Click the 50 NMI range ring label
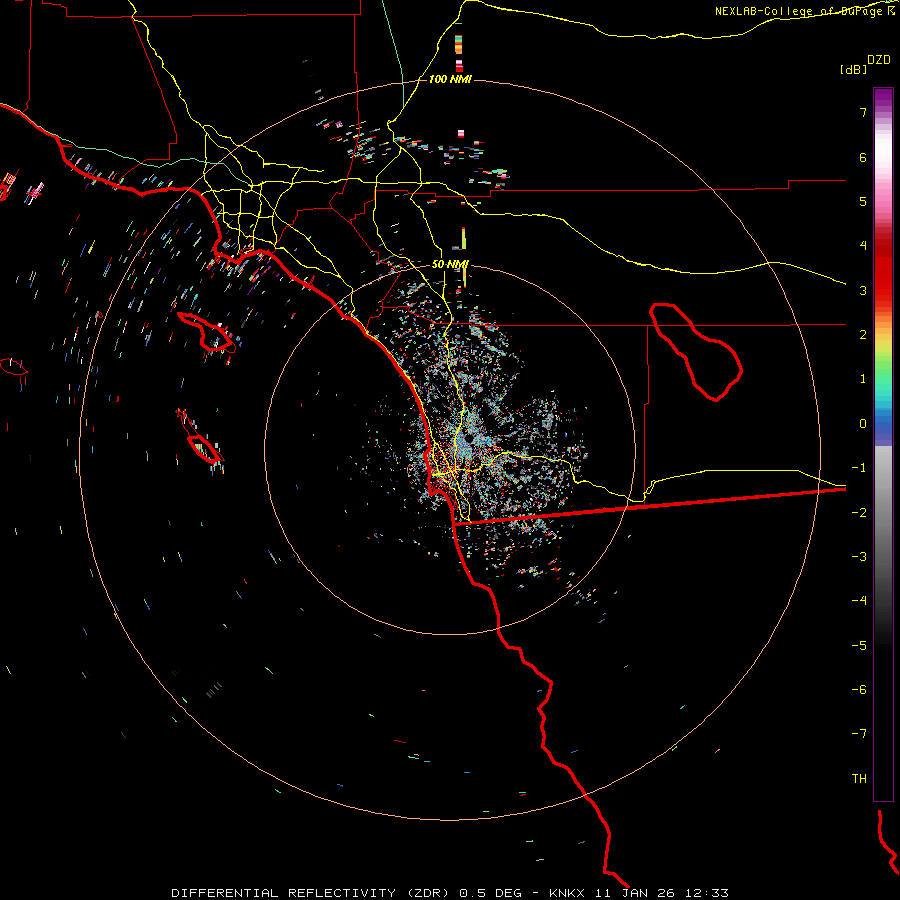Screen dimensions: 900x900 click(x=450, y=264)
